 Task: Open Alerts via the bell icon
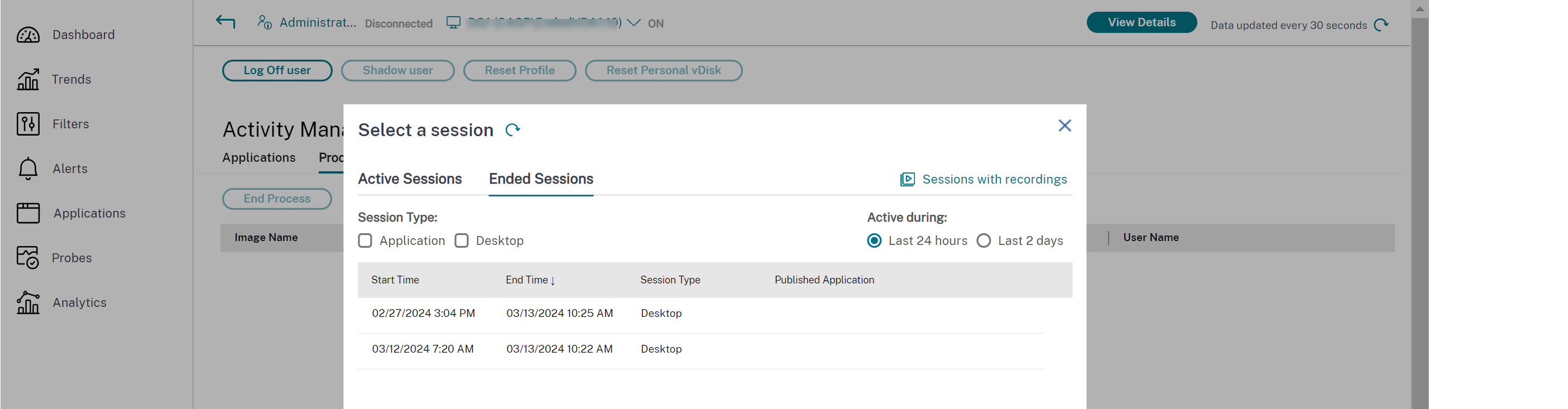(28, 169)
